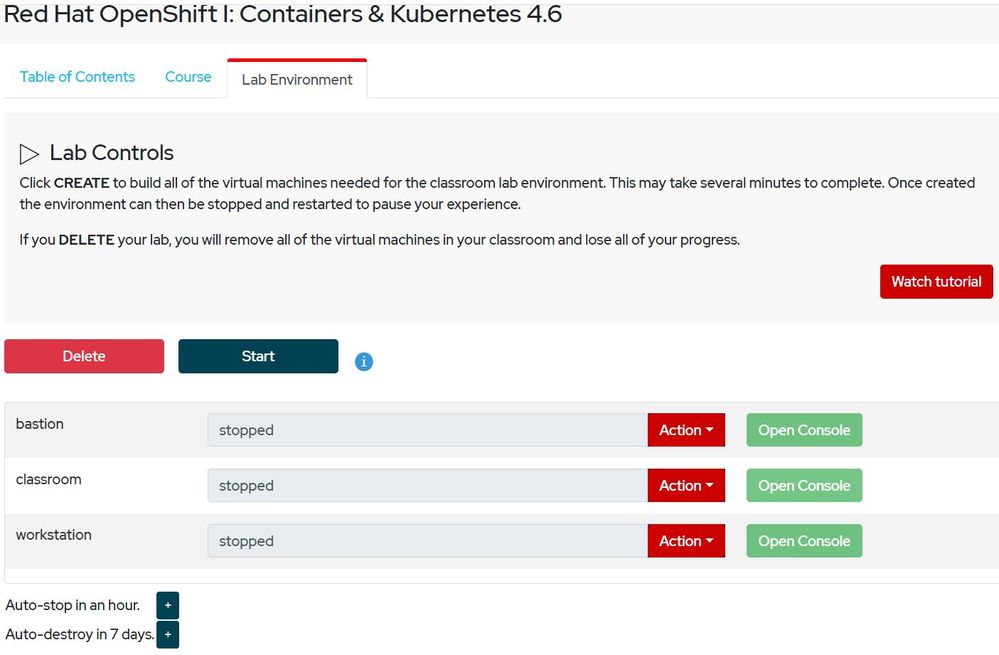
Task: Click the workstation machine name
Action: [54, 535]
